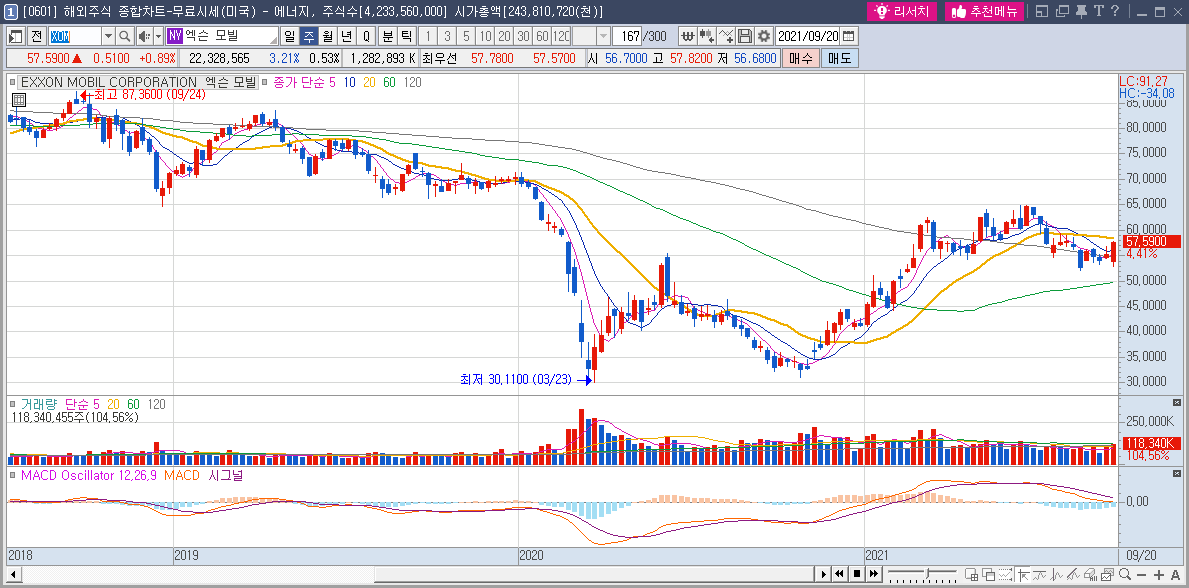Click the grid icon under chart title
Screen dimensions: 1189x588
[19, 99]
